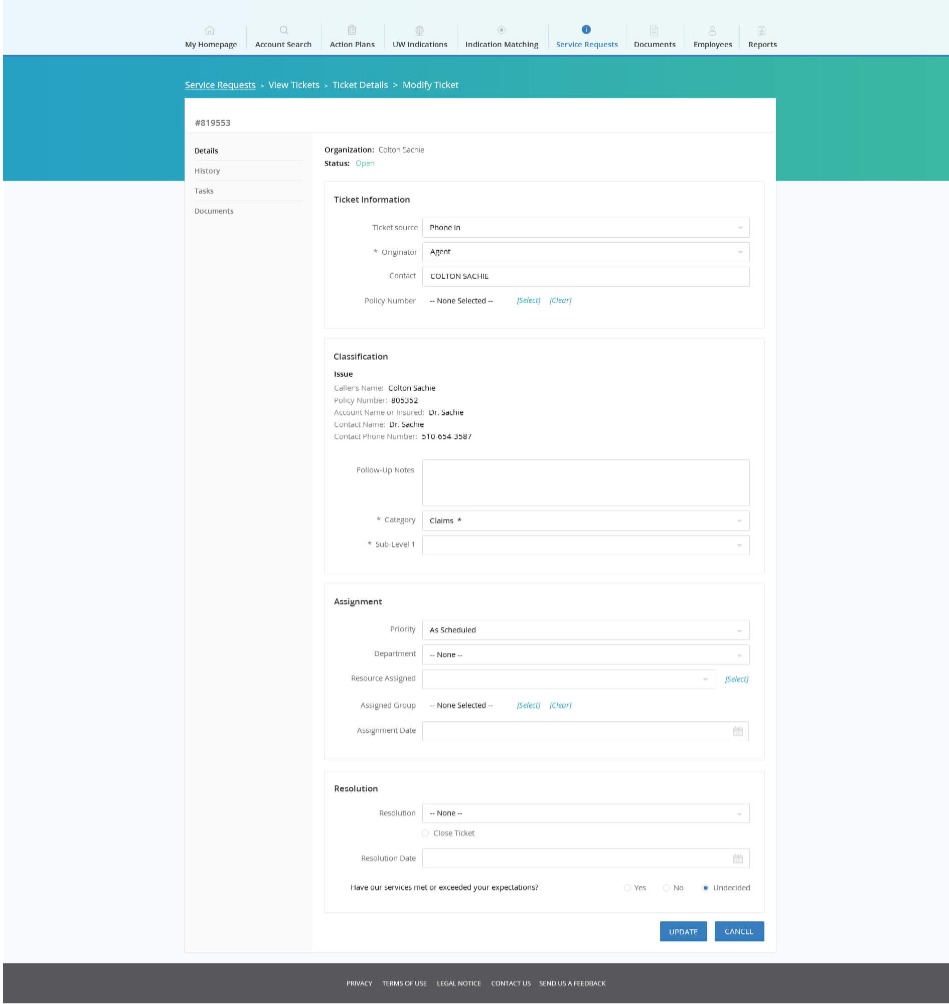Select Yes for services met expectations
Screen dimensions: 949x1004
click(627, 887)
